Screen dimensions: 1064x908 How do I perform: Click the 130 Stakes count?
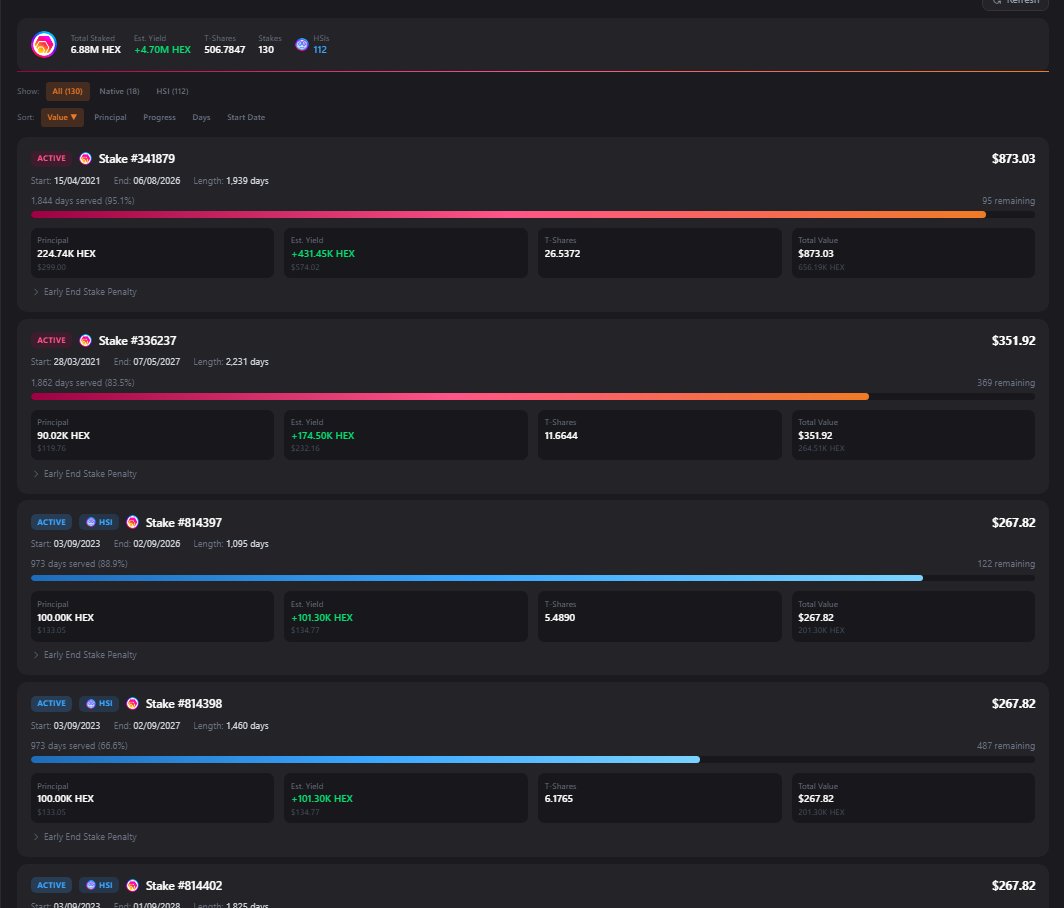point(266,50)
